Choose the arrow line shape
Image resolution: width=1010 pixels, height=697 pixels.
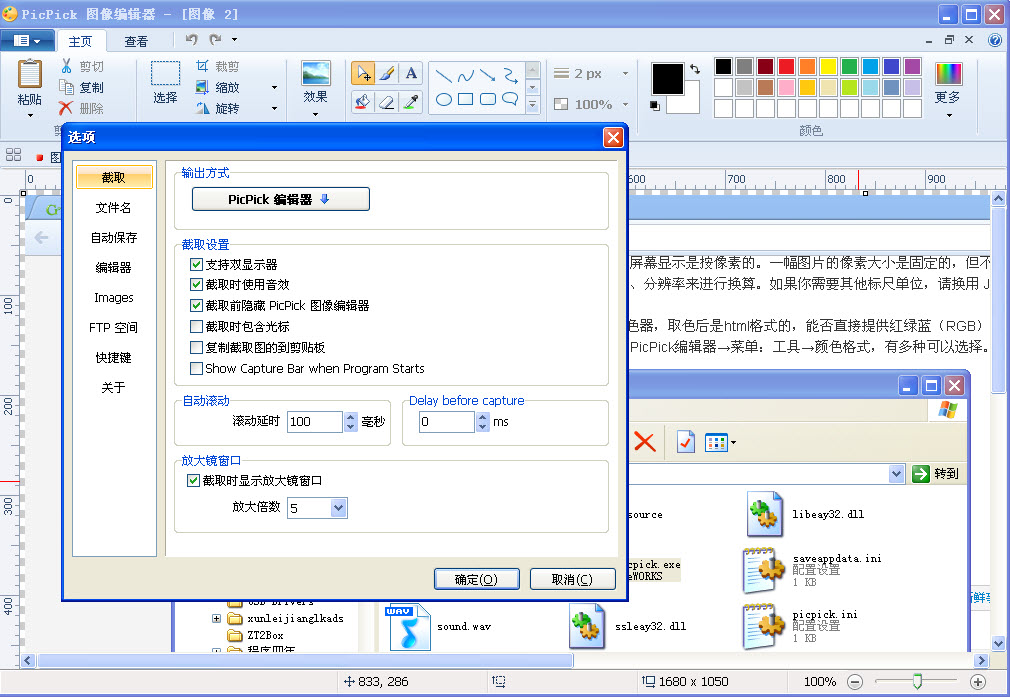click(488, 77)
